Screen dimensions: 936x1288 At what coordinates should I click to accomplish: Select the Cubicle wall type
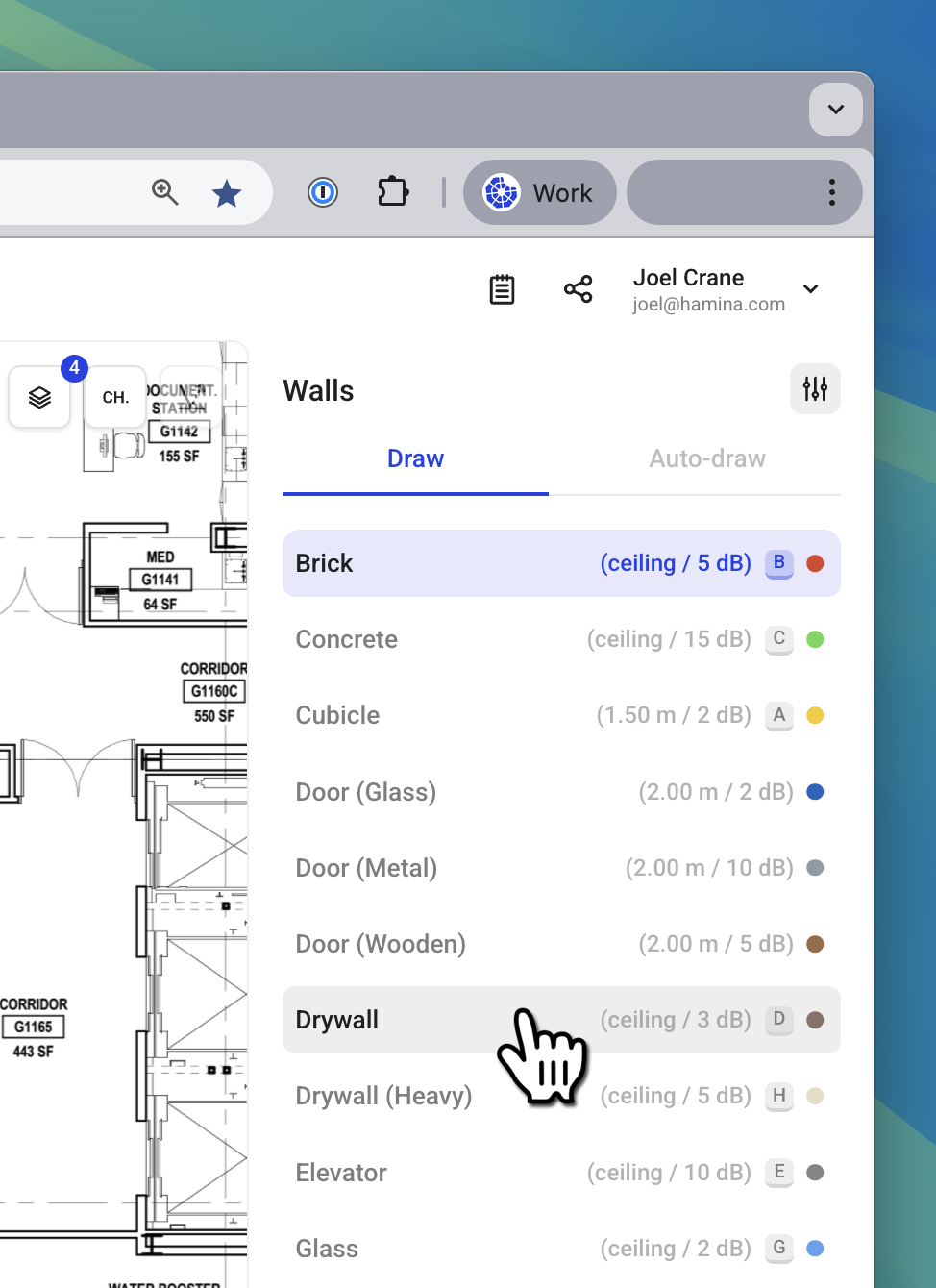point(561,715)
